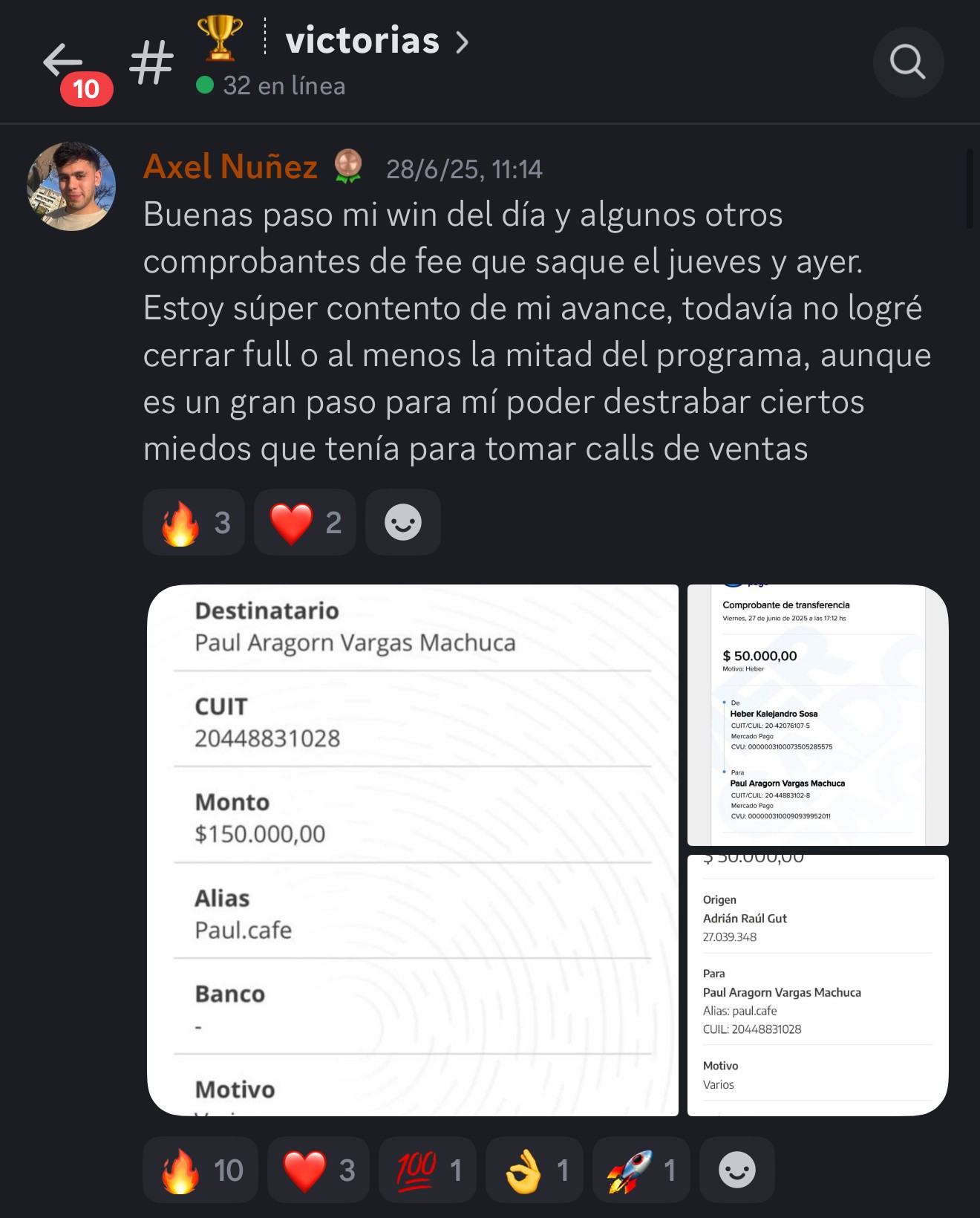Open search with the magnifier icon
The width and height of the screenshot is (980, 1218).
click(x=908, y=62)
